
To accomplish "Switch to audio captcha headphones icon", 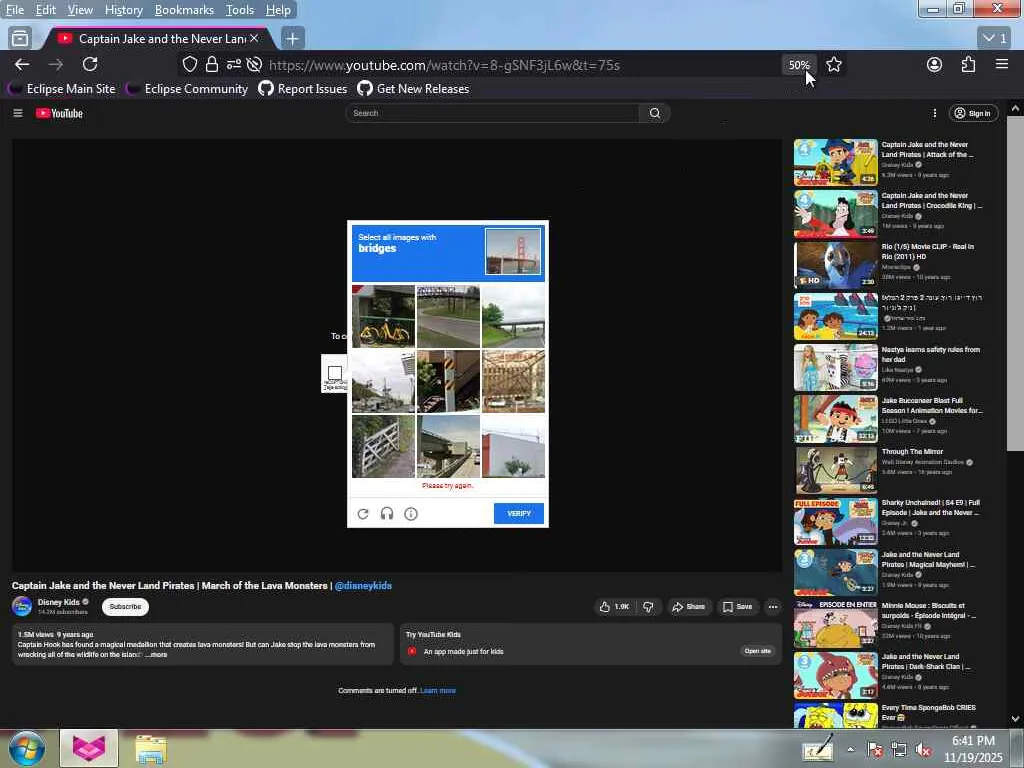I will click(387, 514).
